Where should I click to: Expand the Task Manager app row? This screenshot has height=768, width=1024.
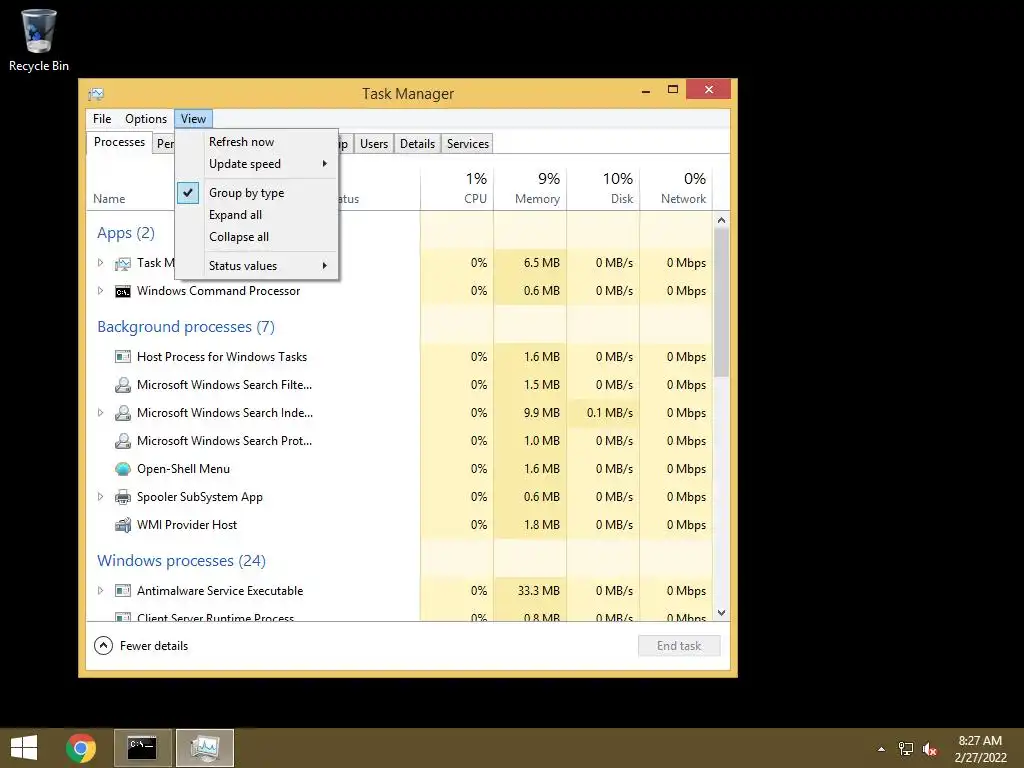click(x=100, y=263)
